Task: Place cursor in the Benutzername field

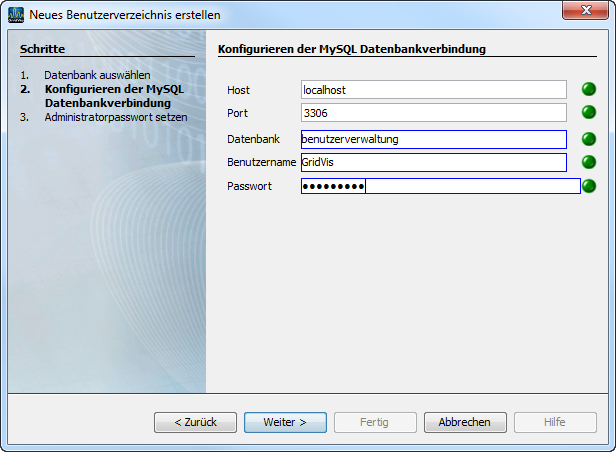Action: point(433,162)
